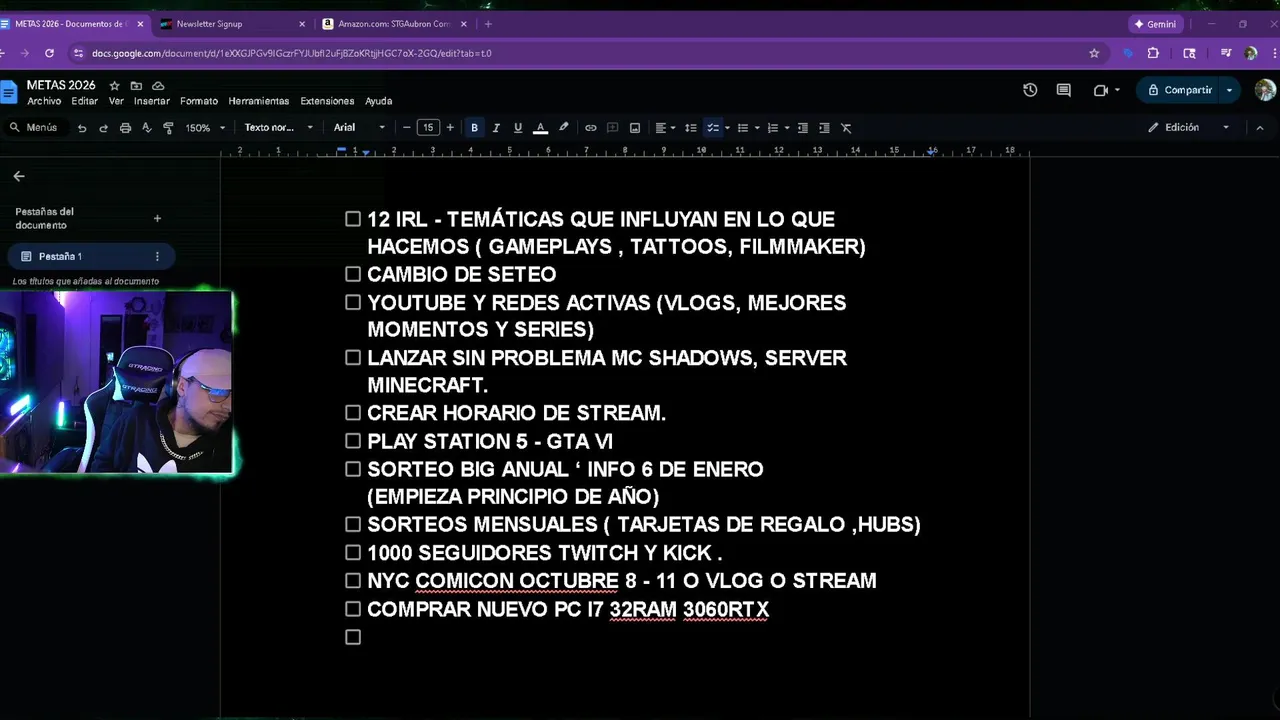This screenshot has height=720, width=1280.
Task: Expand share options arrow beside Compartir
Action: (x=1230, y=90)
